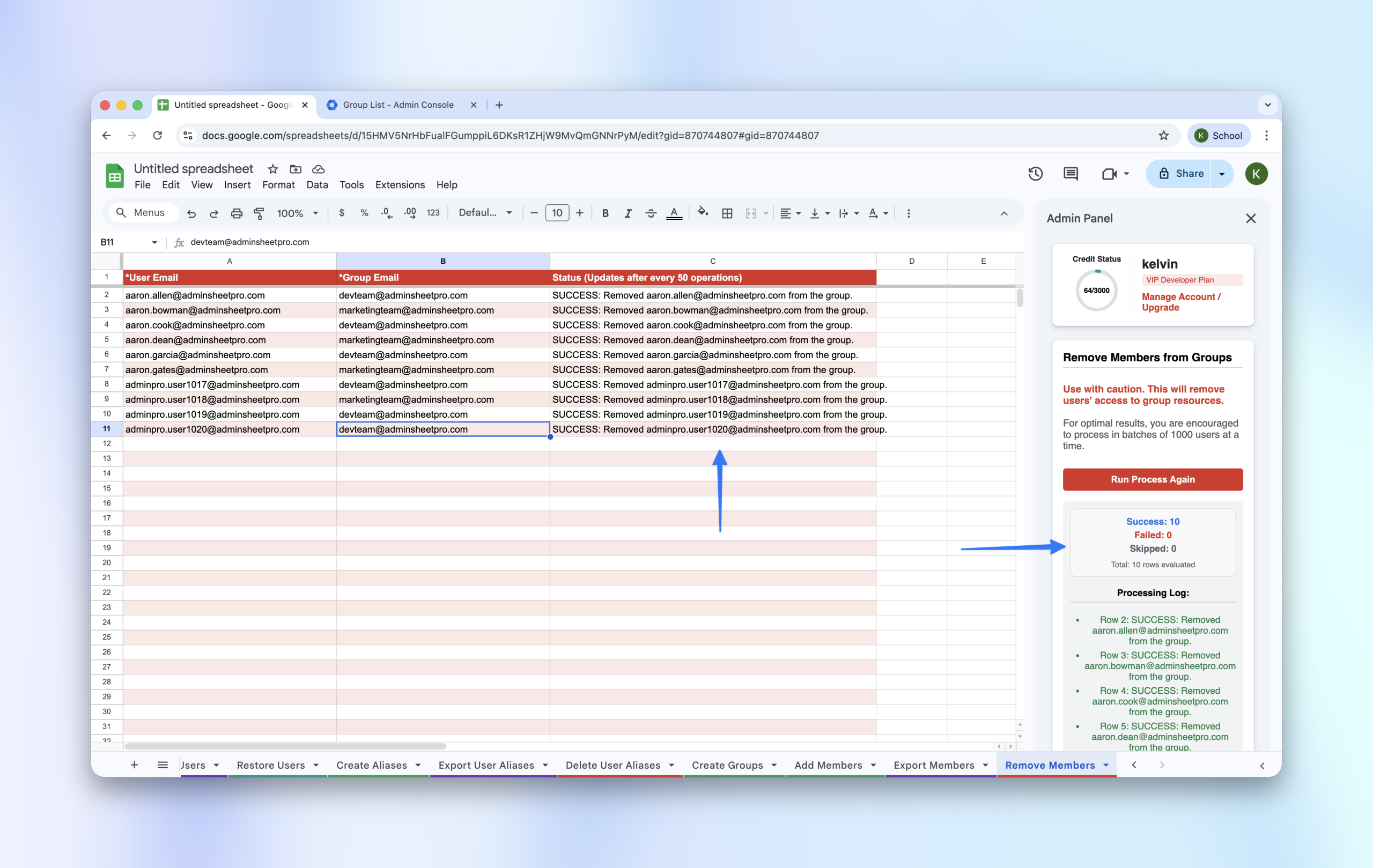
Task: Open the borders tool
Action: click(x=727, y=213)
